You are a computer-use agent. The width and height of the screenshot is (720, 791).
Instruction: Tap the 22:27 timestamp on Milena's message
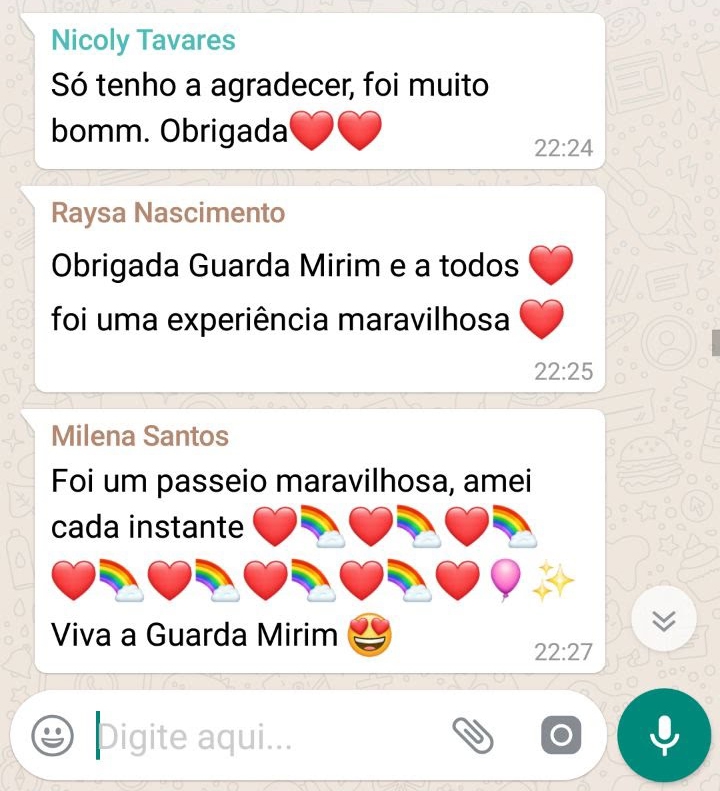564,652
